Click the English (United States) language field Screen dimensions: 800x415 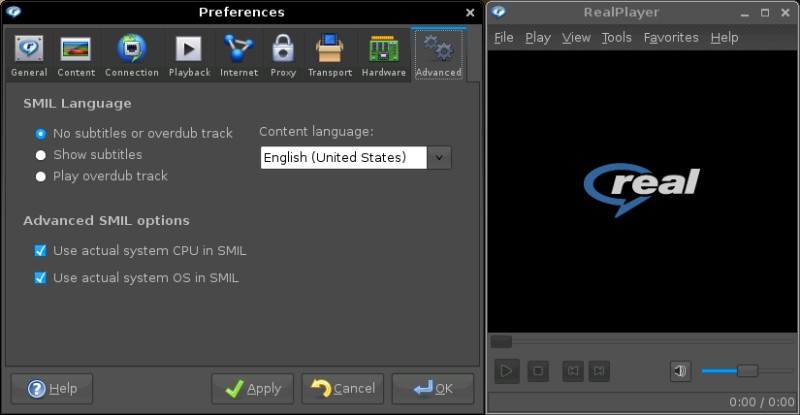coord(344,158)
